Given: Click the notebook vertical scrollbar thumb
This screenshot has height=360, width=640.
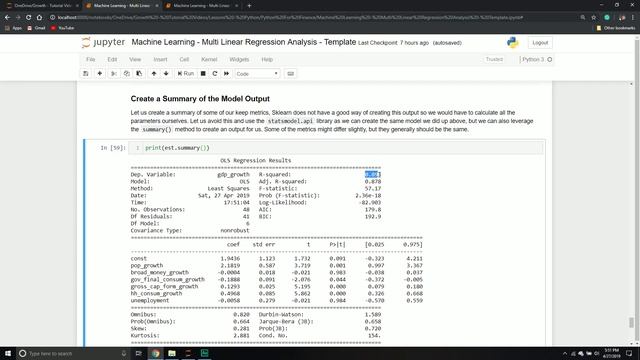Looking at the screenshot, I should point(631,322).
